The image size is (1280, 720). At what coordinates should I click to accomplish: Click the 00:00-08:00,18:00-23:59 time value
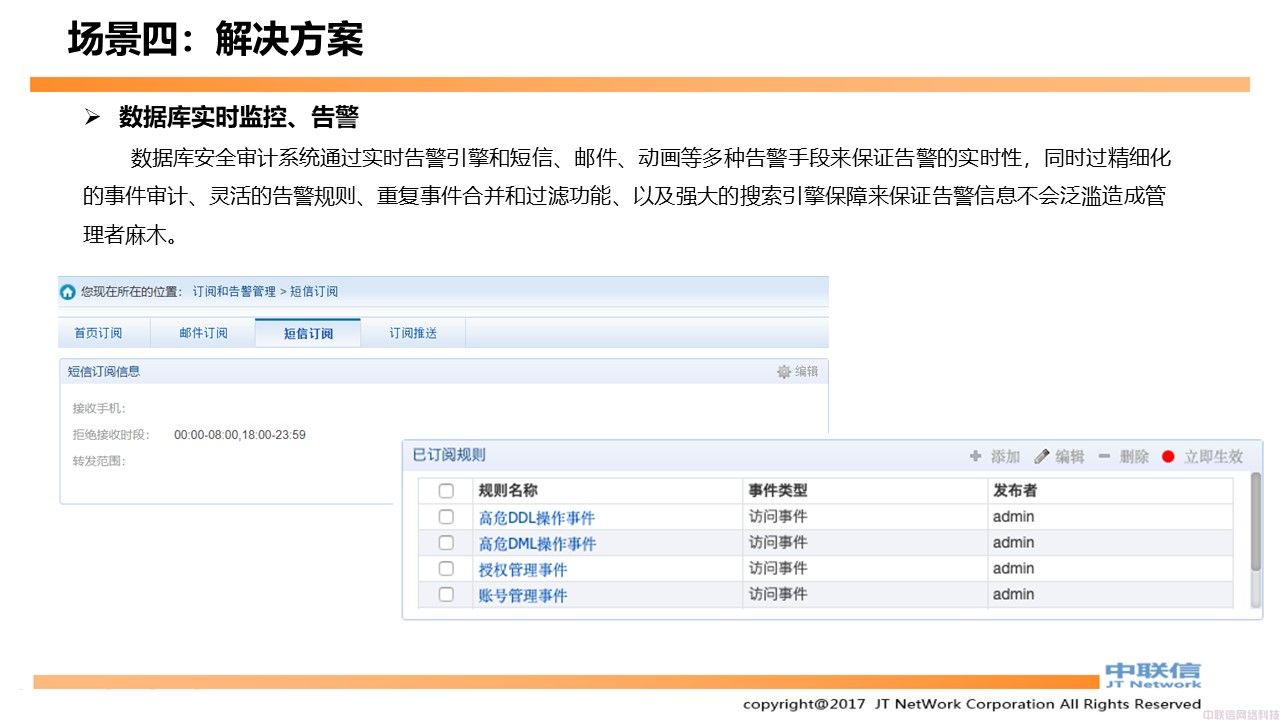[240, 435]
